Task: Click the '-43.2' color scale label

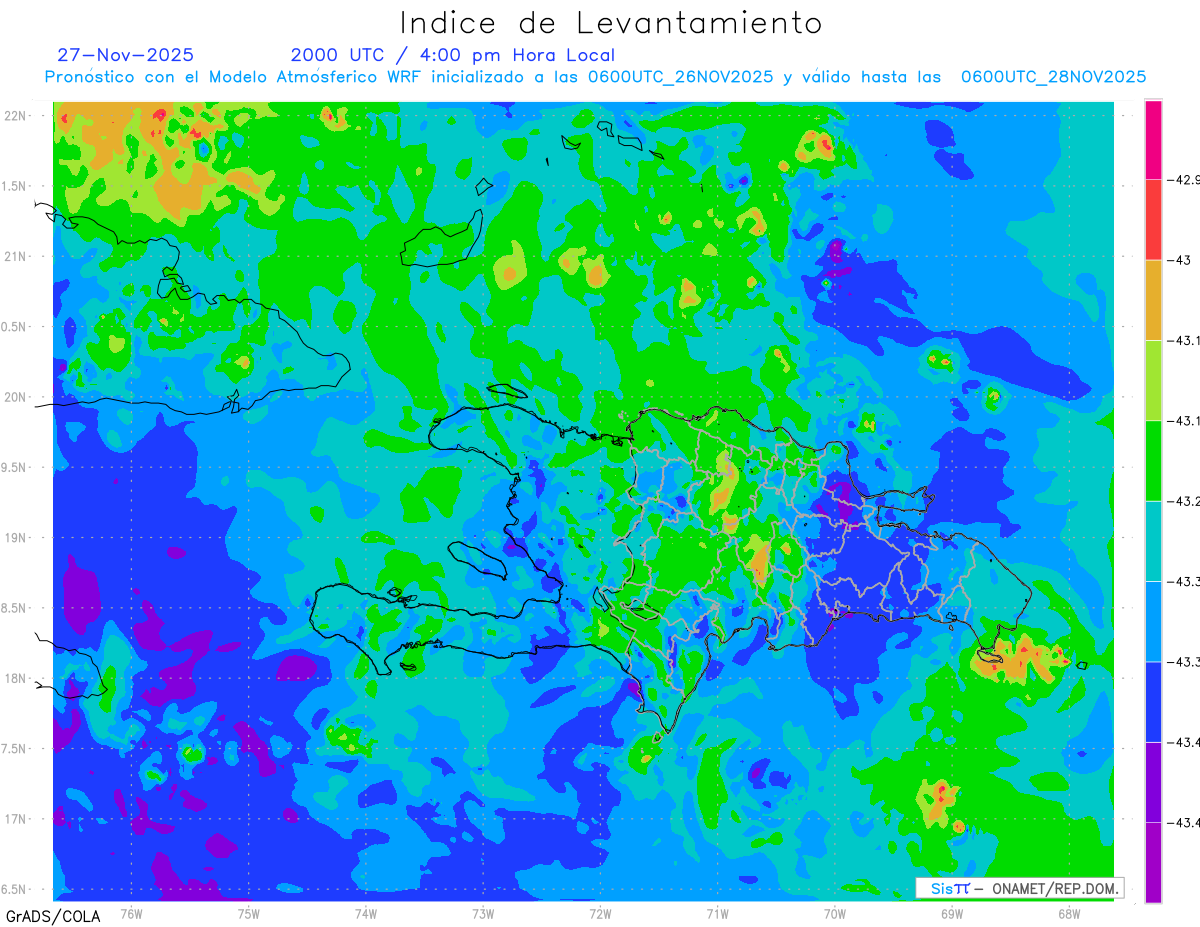Action: tap(1185, 501)
